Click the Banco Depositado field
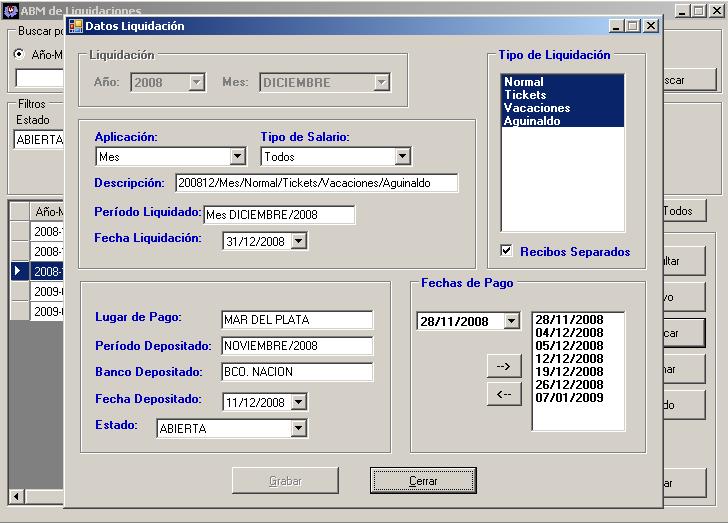This screenshot has height=523, width=728. coord(297,372)
